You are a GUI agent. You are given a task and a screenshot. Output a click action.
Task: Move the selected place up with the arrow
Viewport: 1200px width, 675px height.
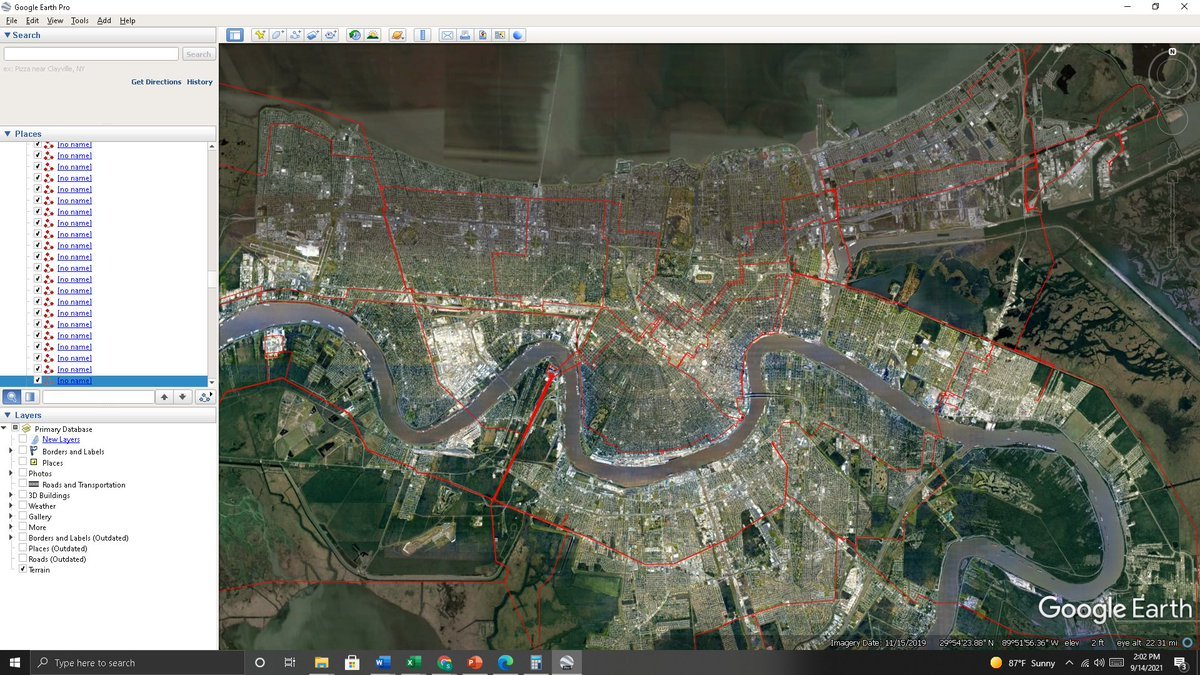(165, 397)
